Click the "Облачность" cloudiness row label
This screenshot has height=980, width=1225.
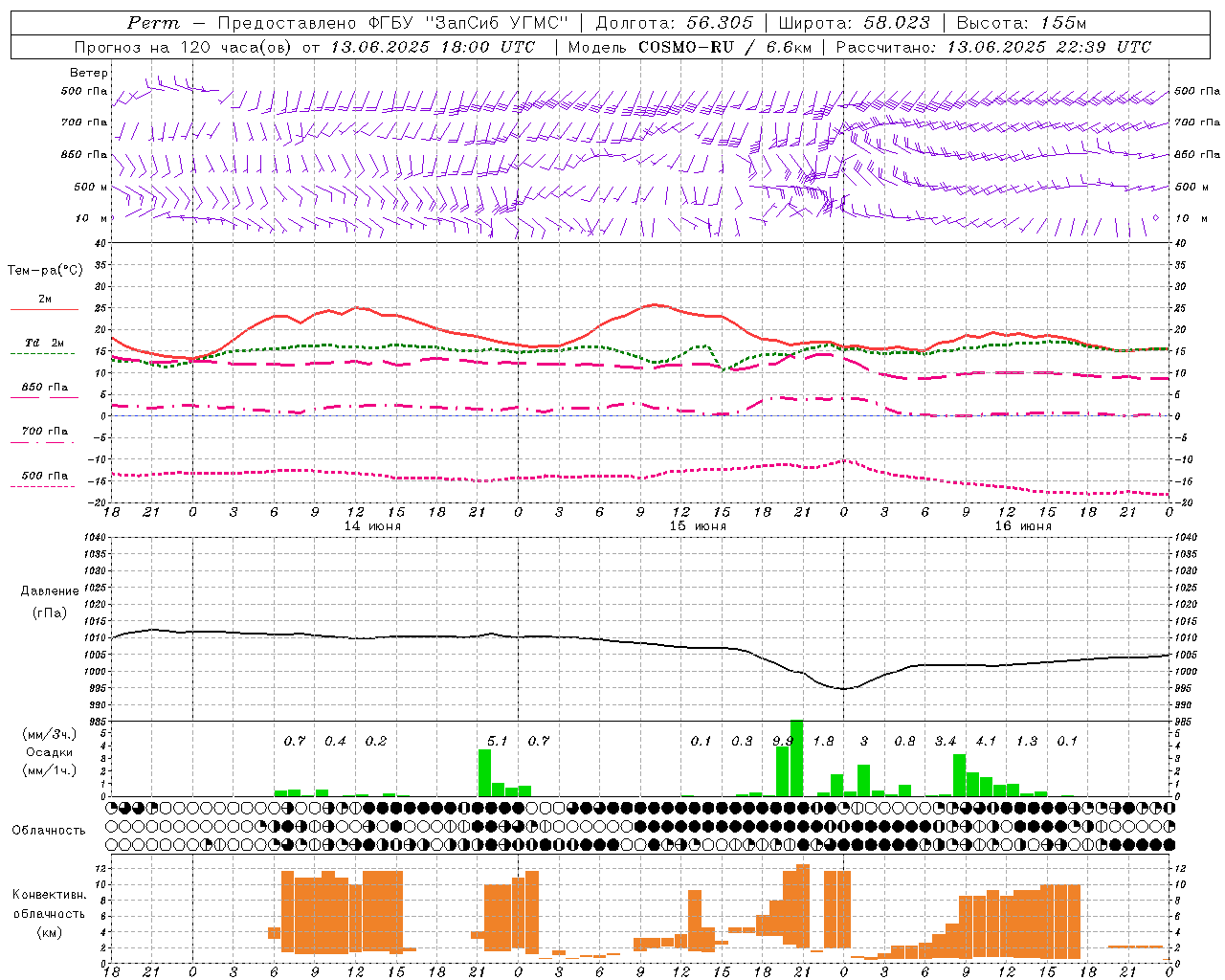(x=49, y=830)
